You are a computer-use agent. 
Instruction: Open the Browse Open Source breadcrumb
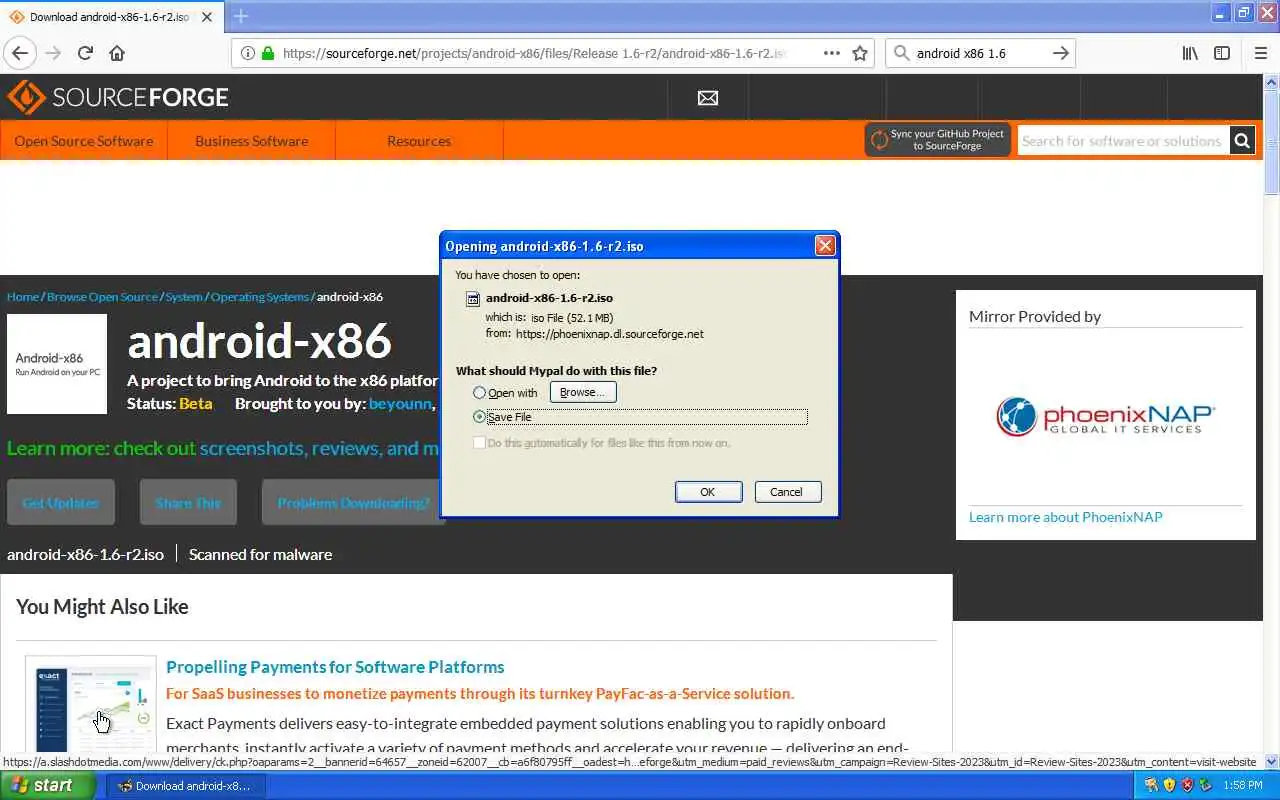tap(102, 297)
